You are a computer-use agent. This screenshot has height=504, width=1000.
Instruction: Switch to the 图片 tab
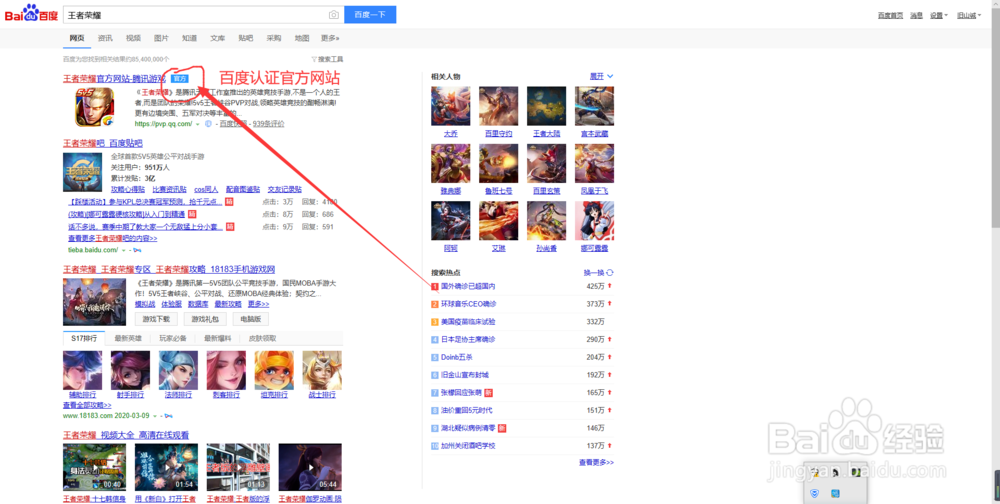pyautogui.click(x=161, y=38)
